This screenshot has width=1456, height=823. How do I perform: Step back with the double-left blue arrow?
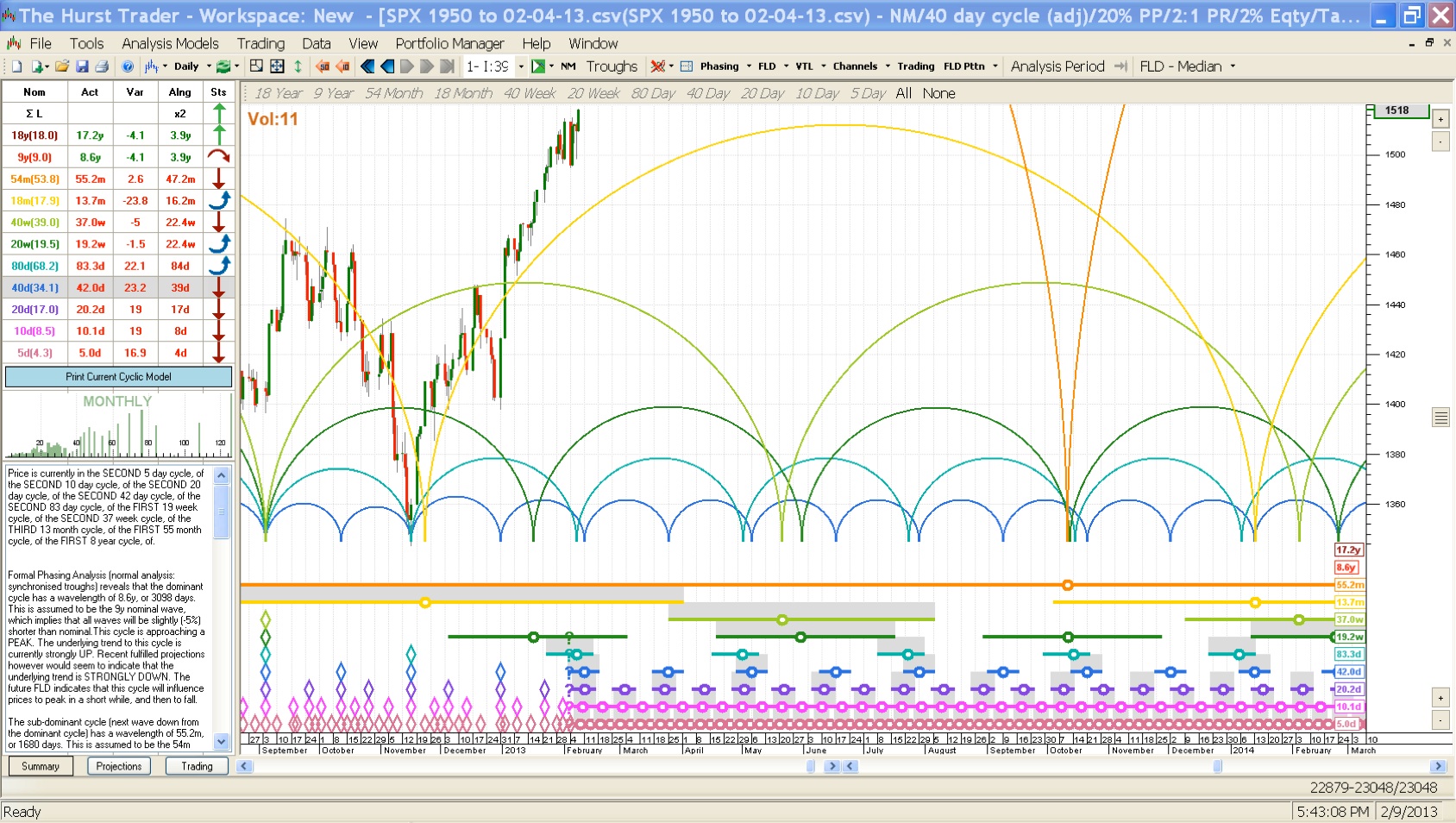coord(367,66)
